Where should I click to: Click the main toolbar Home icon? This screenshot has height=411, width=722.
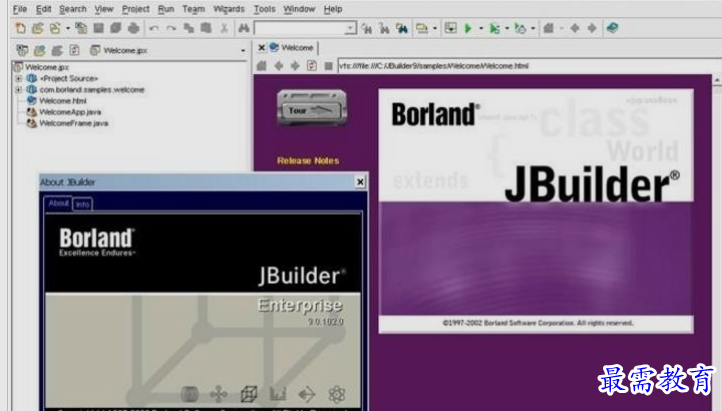pyautogui.click(x=548, y=29)
